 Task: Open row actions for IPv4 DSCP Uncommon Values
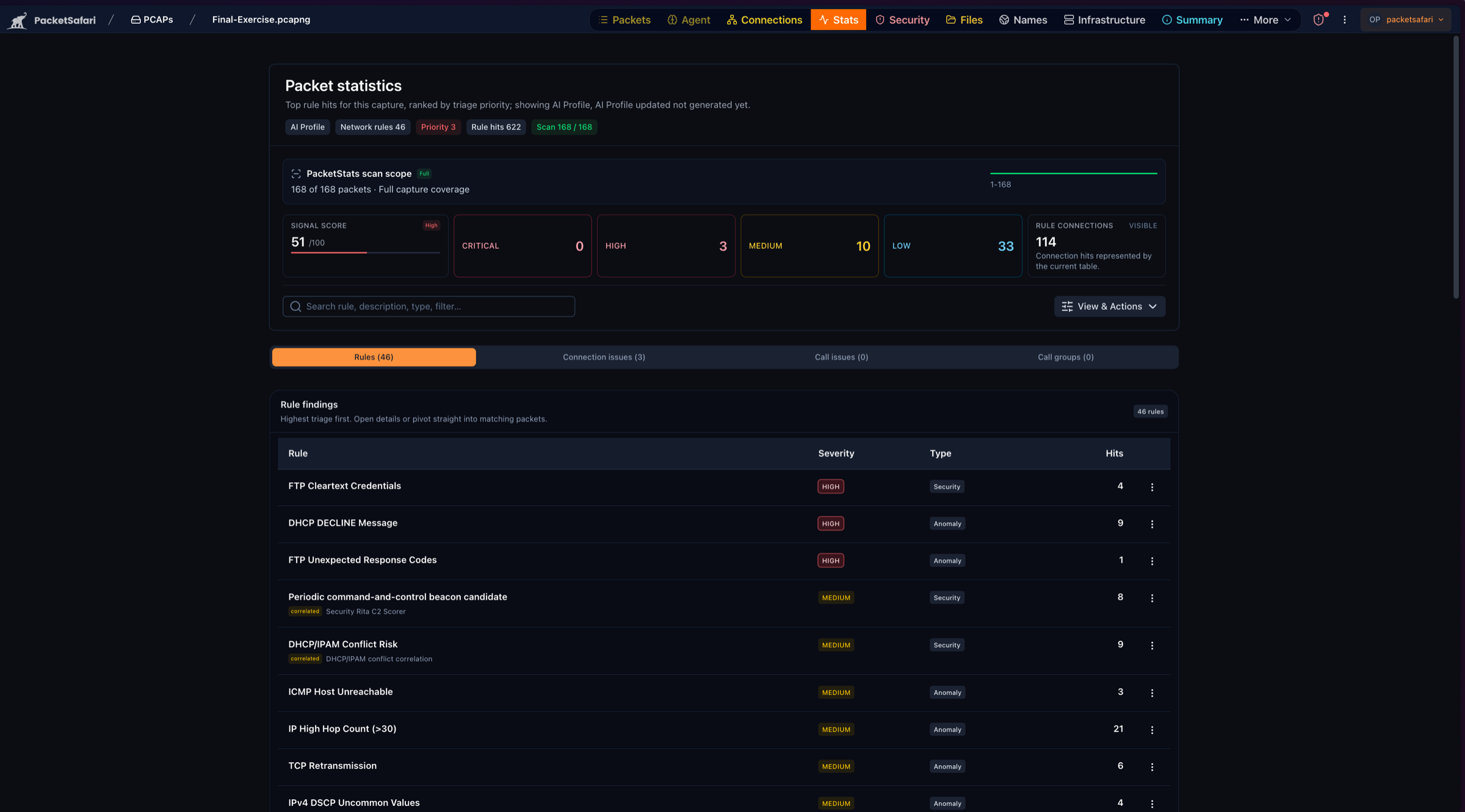pos(1152,803)
